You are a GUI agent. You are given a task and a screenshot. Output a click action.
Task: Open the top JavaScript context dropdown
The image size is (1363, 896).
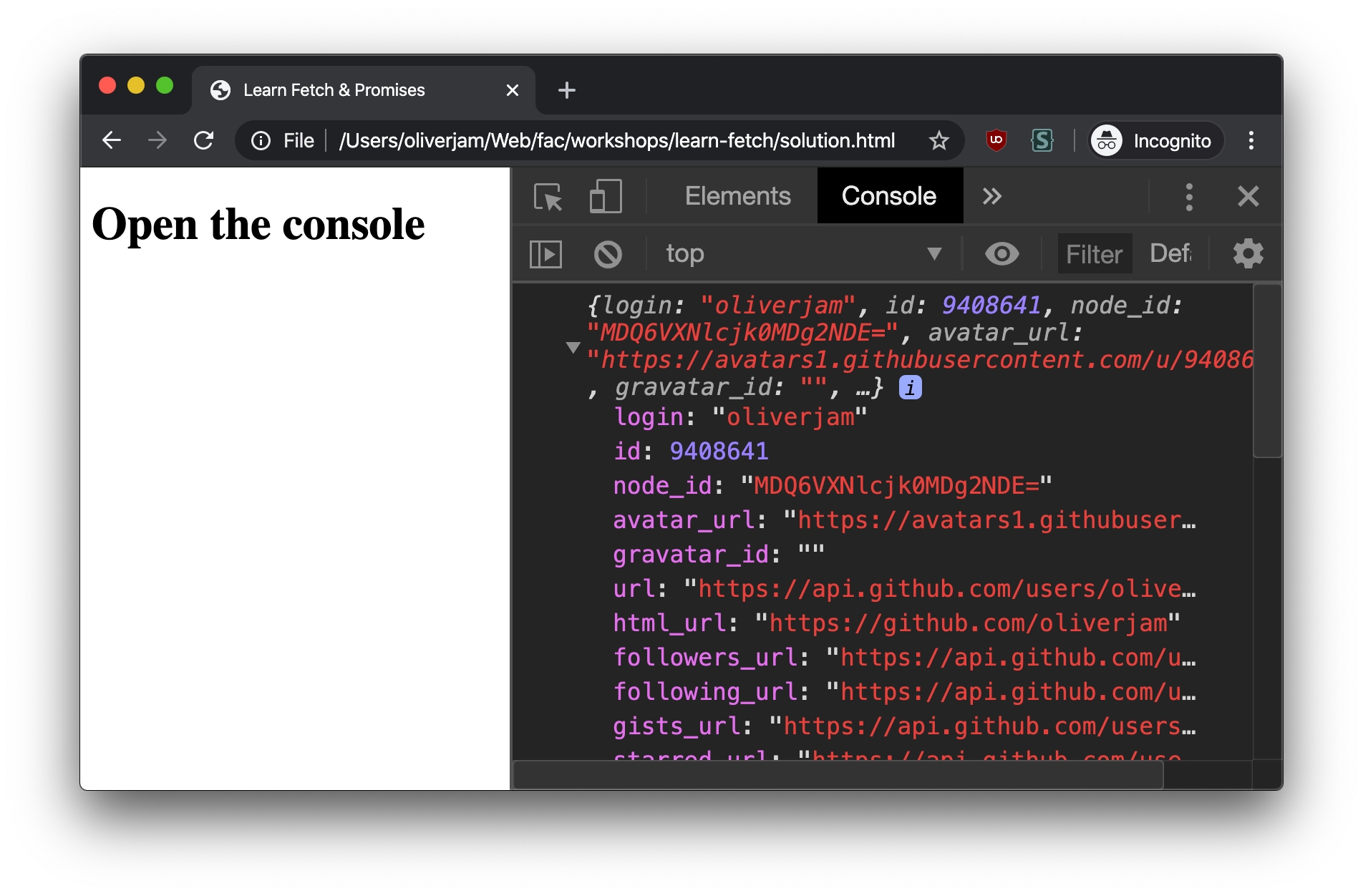click(x=802, y=254)
